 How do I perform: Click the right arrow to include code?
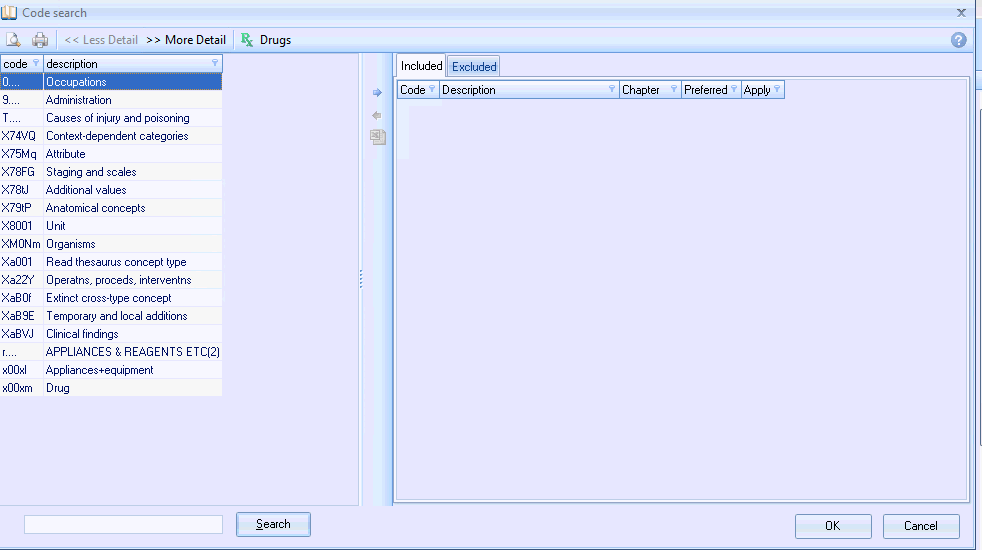[x=377, y=93]
